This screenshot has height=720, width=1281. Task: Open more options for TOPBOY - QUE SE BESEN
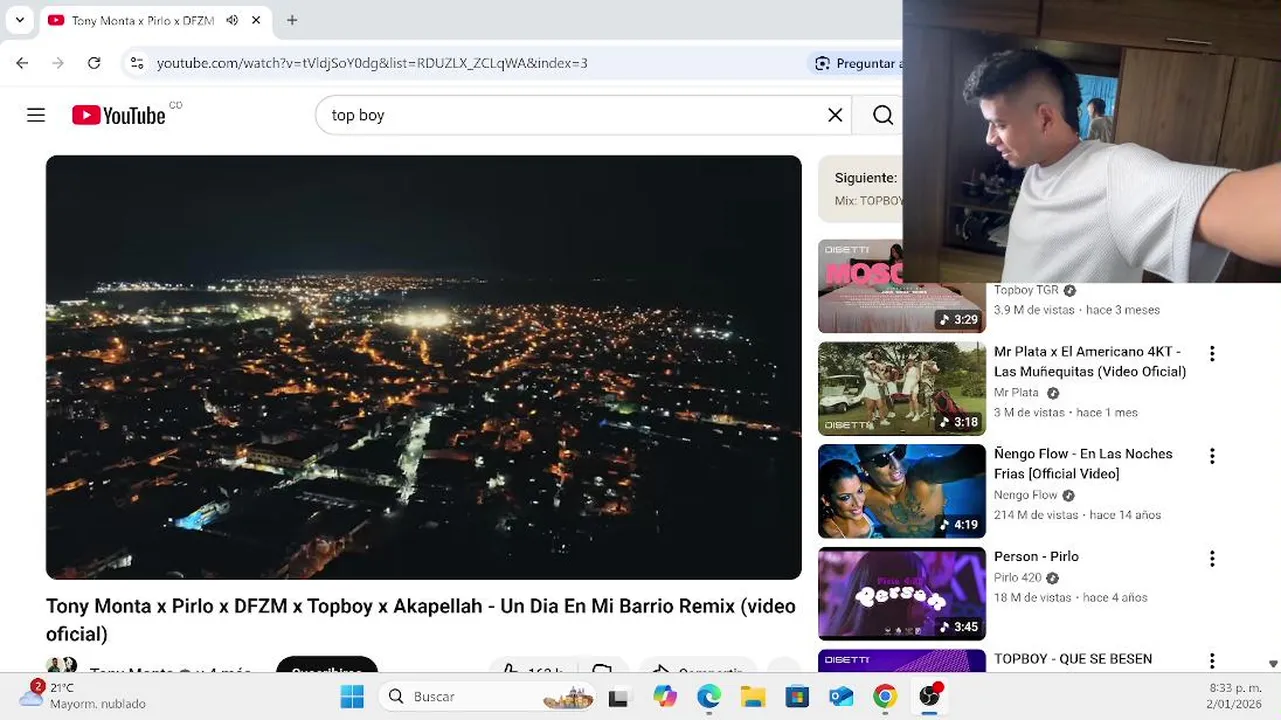pyautogui.click(x=1212, y=661)
